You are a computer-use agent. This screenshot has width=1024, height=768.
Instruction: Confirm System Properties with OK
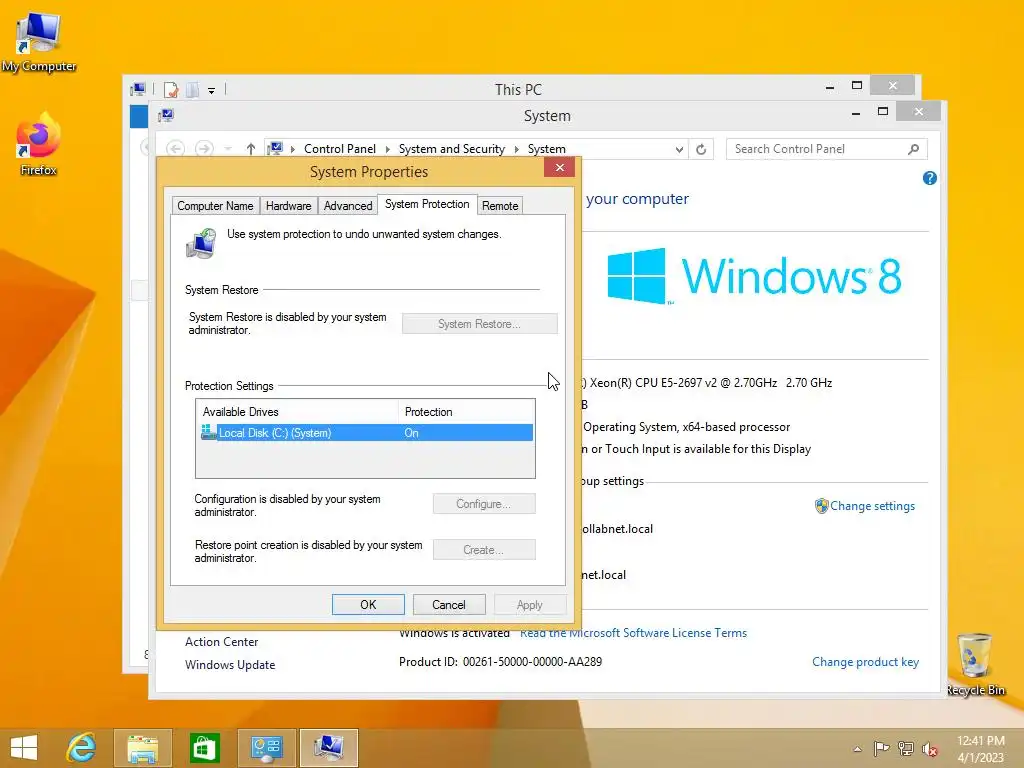[x=368, y=605]
